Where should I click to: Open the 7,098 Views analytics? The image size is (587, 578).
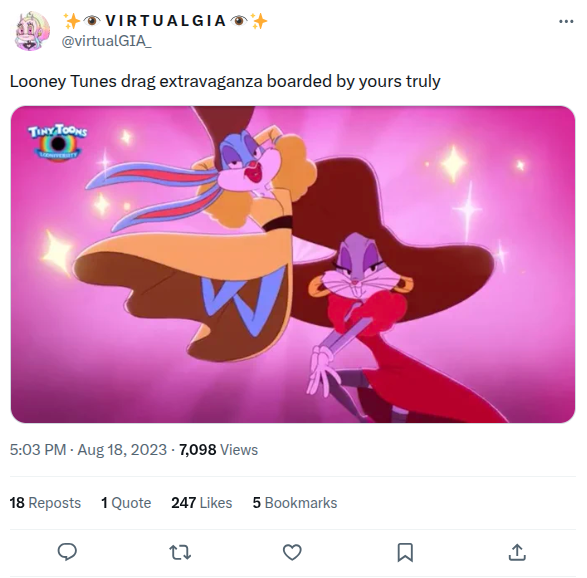[x=219, y=450]
